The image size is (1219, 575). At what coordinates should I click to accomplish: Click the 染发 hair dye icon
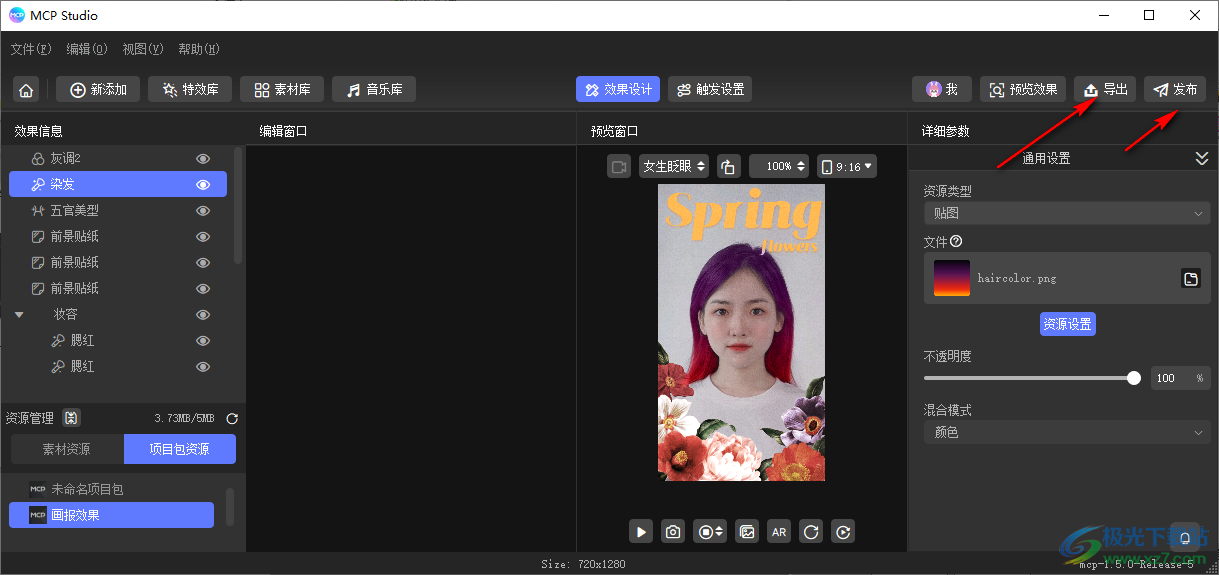[x=38, y=185]
